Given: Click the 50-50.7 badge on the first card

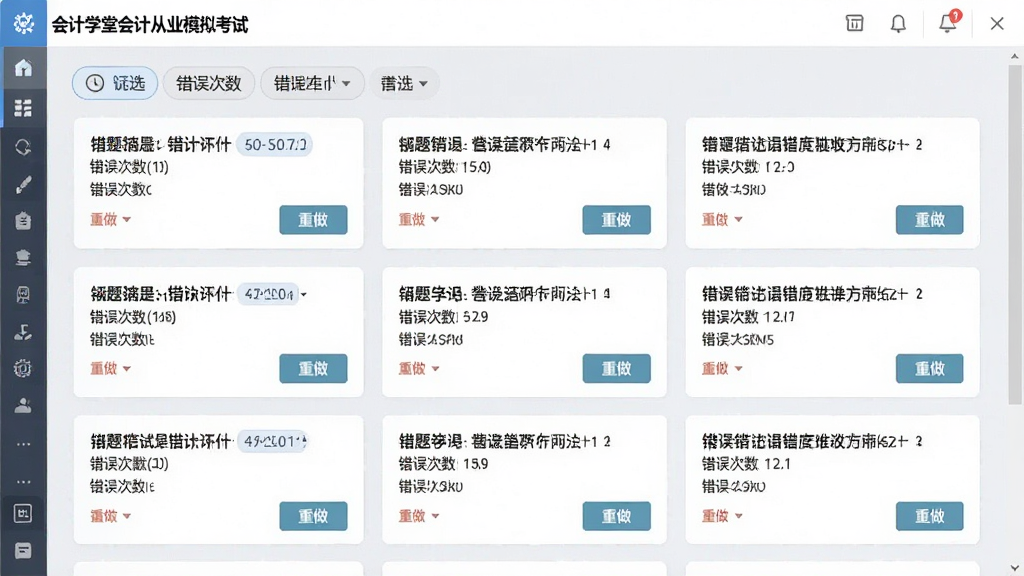Looking at the screenshot, I should (274, 144).
